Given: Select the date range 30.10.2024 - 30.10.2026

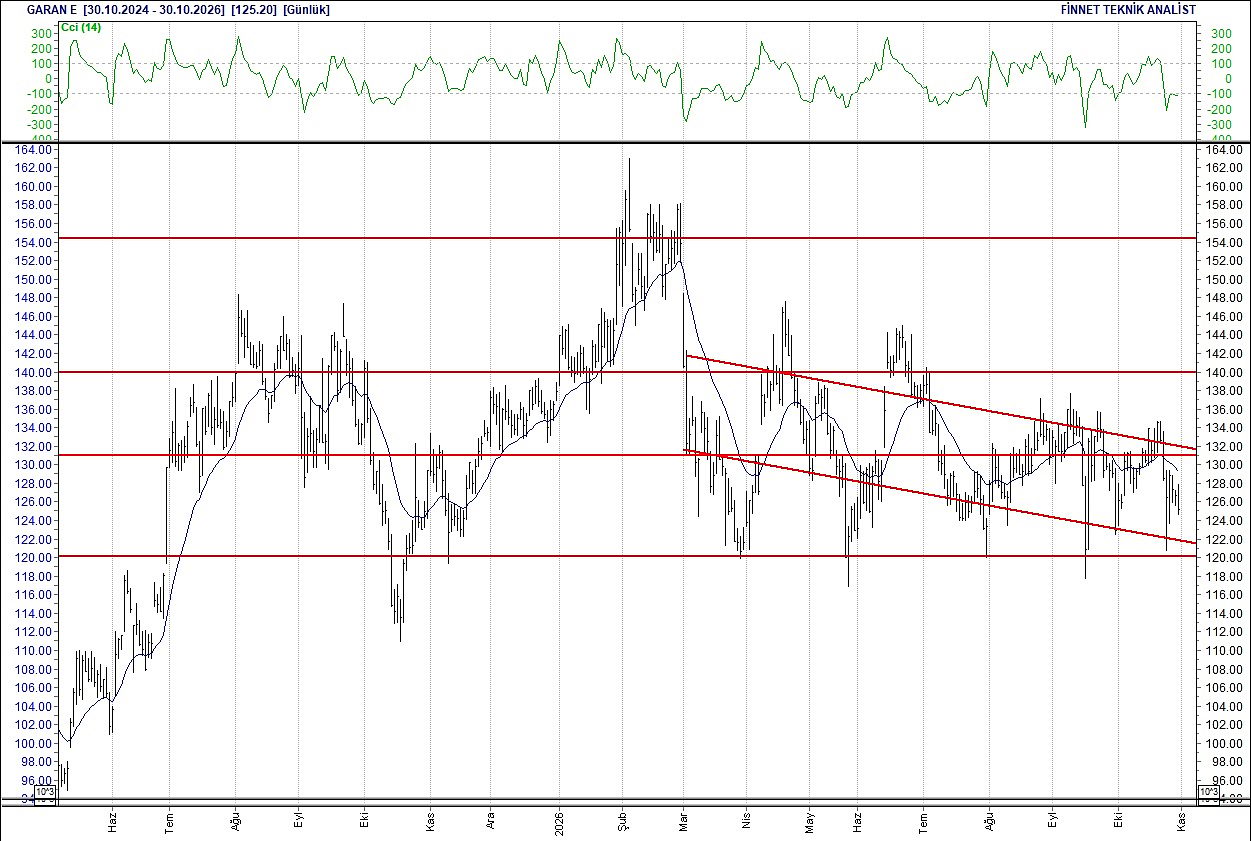Looking at the screenshot, I should pos(155,9).
